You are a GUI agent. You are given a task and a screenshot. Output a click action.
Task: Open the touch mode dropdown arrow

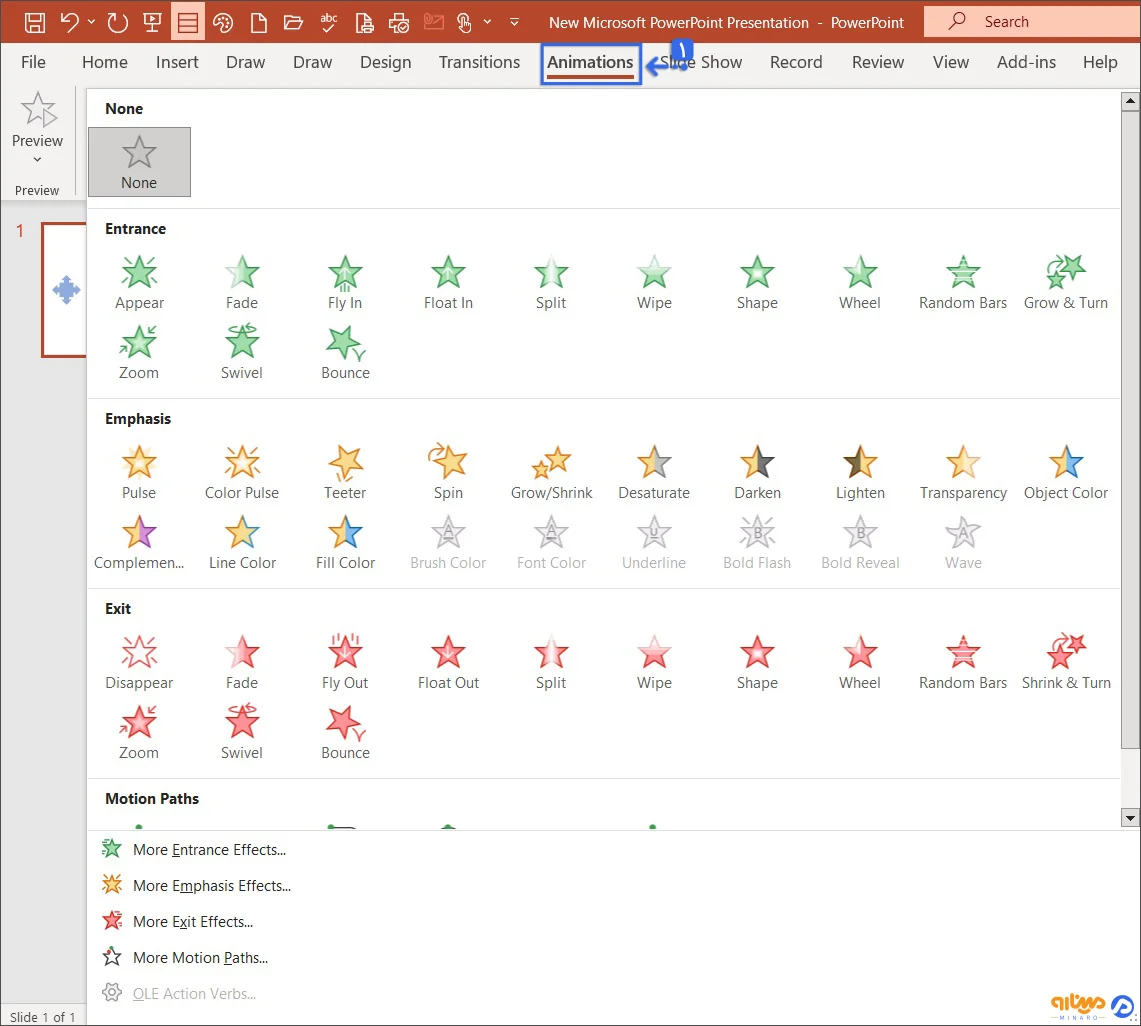(487, 22)
